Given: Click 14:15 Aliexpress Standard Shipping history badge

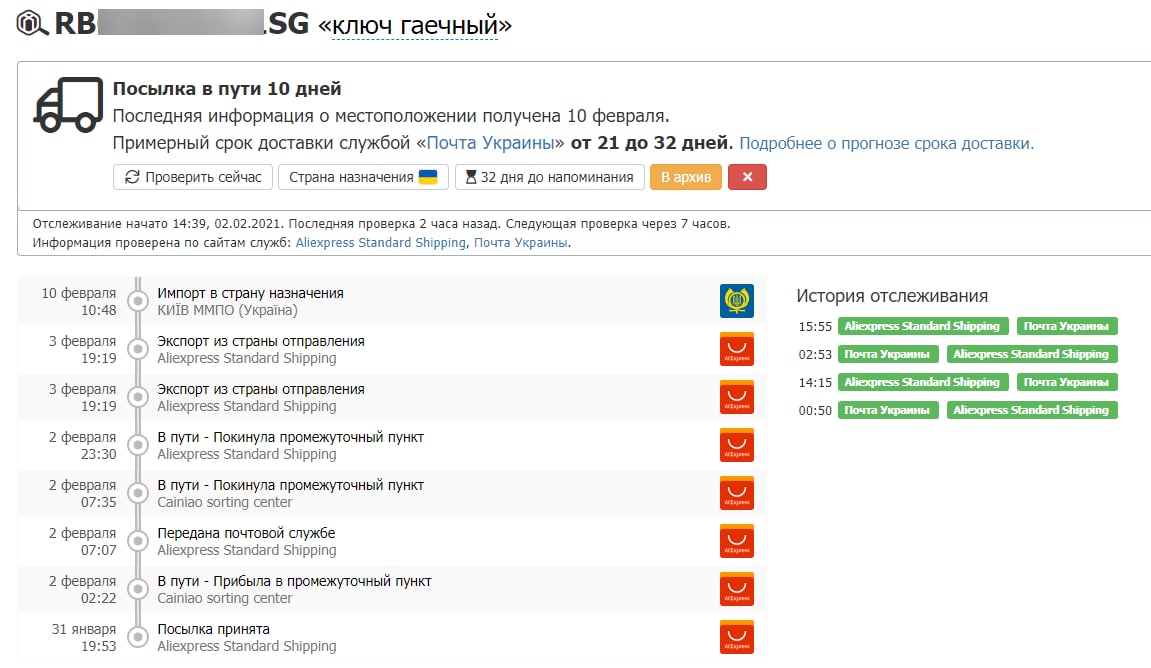Looking at the screenshot, I should coord(923,382).
